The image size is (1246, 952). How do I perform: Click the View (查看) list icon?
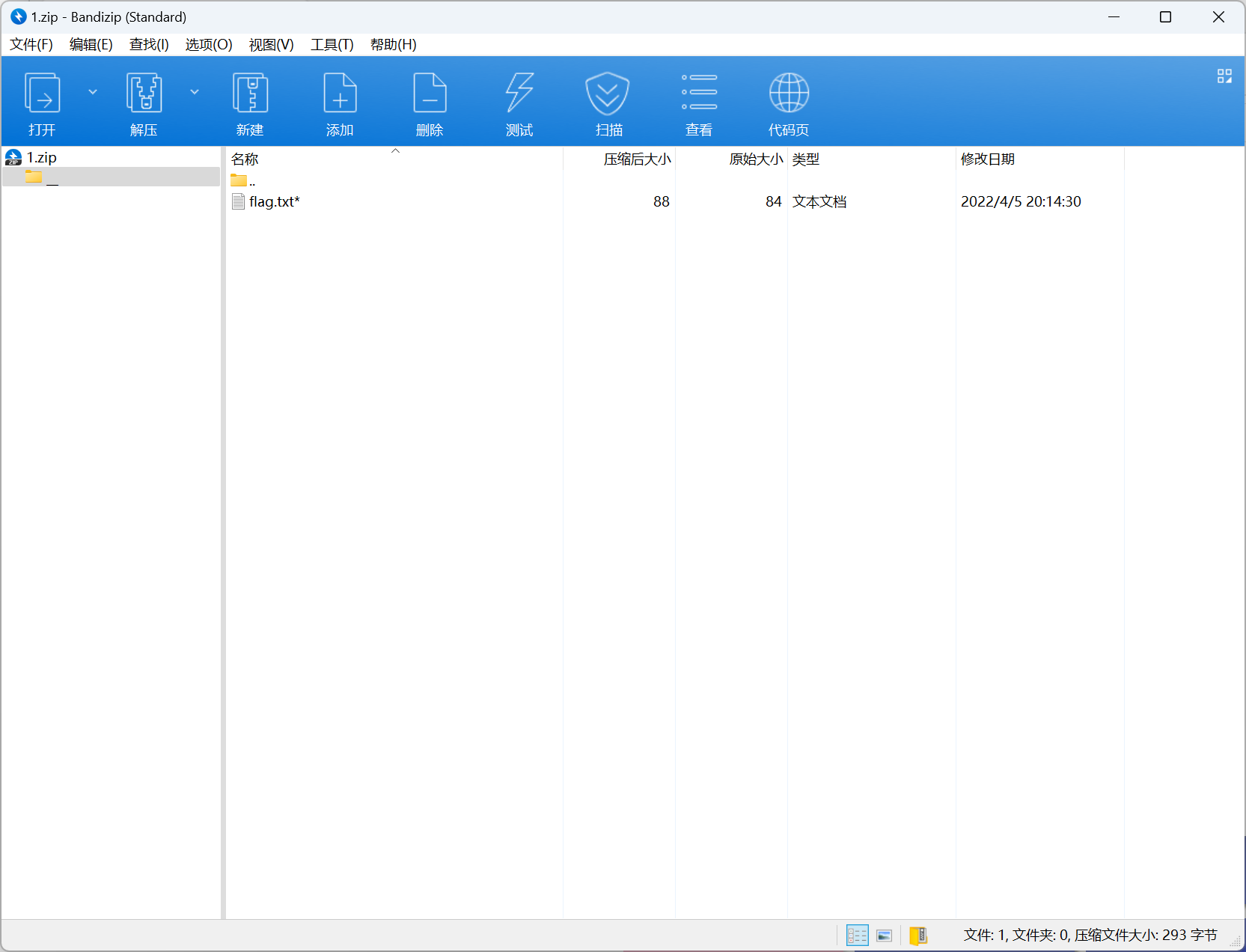tap(699, 92)
